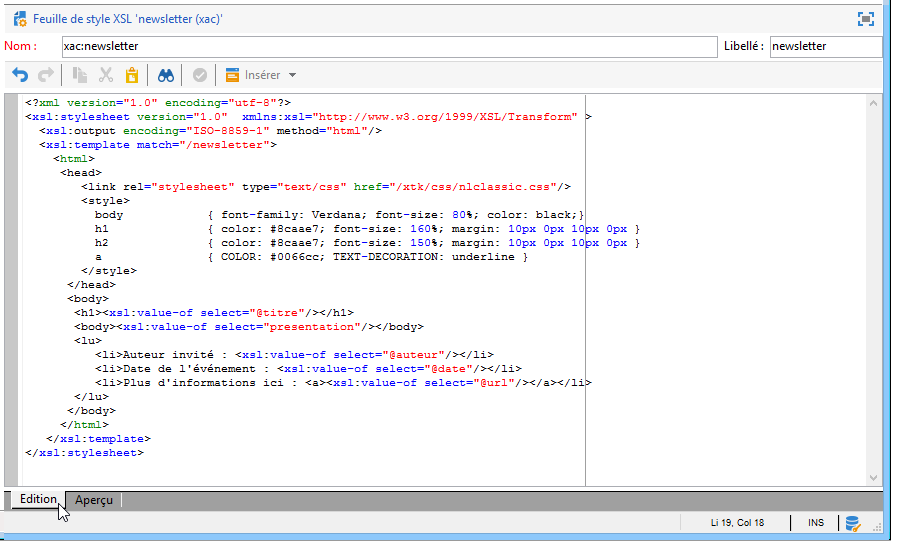Click the Nom label
Image resolution: width=907 pixels, height=556 pixels.
tap(20, 46)
